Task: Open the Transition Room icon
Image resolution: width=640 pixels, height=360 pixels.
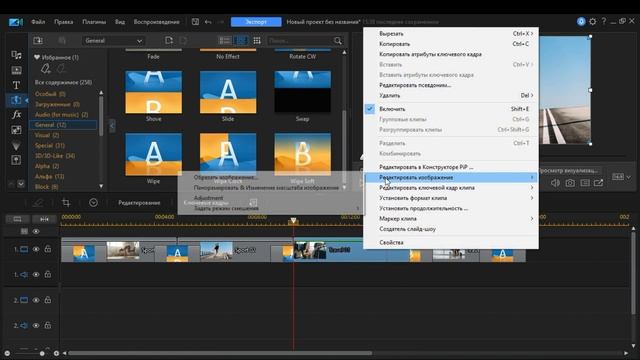Action: (16, 100)
